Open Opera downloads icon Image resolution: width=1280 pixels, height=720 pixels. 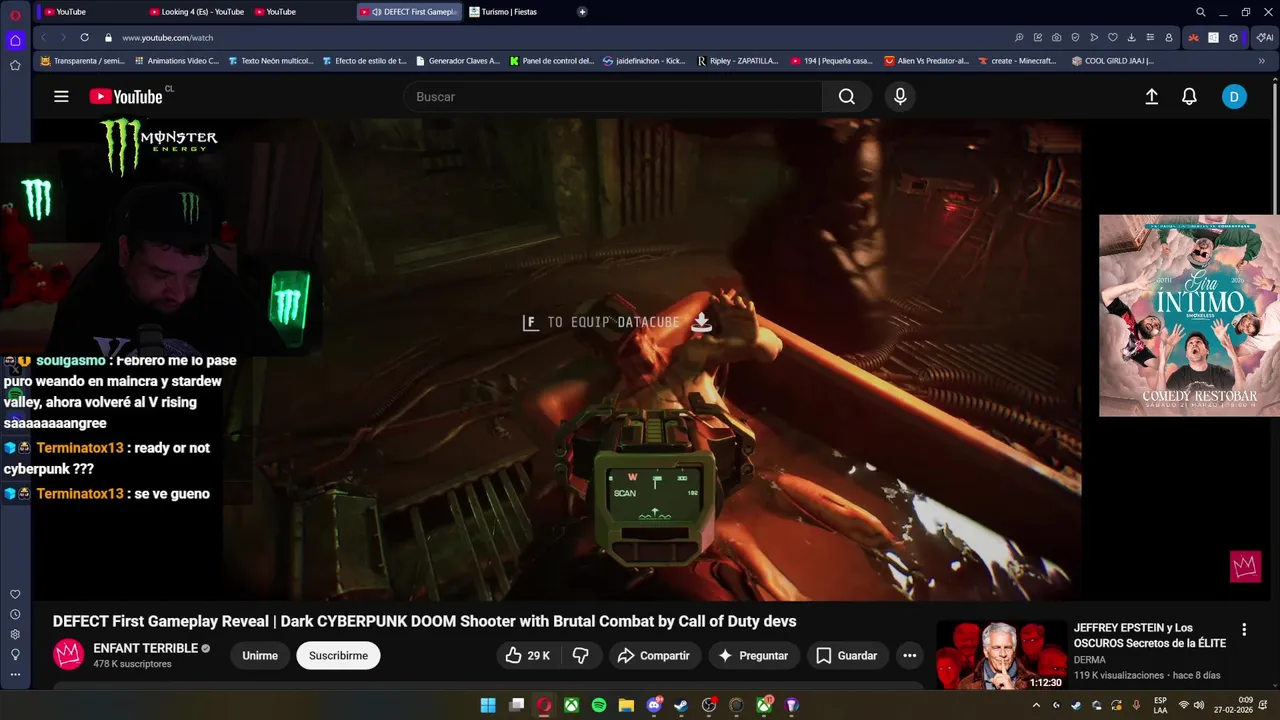pos(1131,37)
